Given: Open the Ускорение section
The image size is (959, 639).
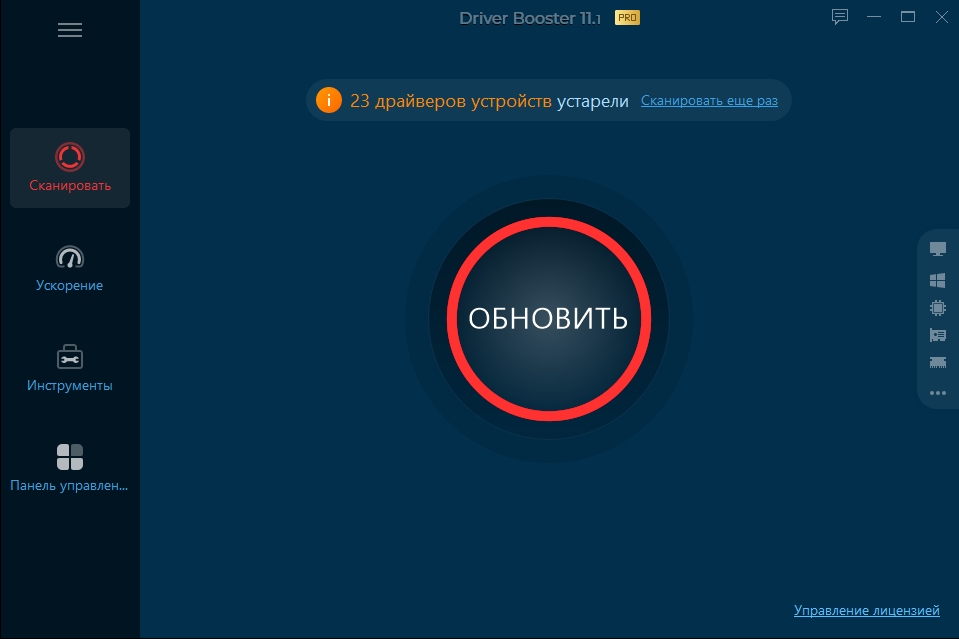Looking at the screenshot, I should click(70, 268).
